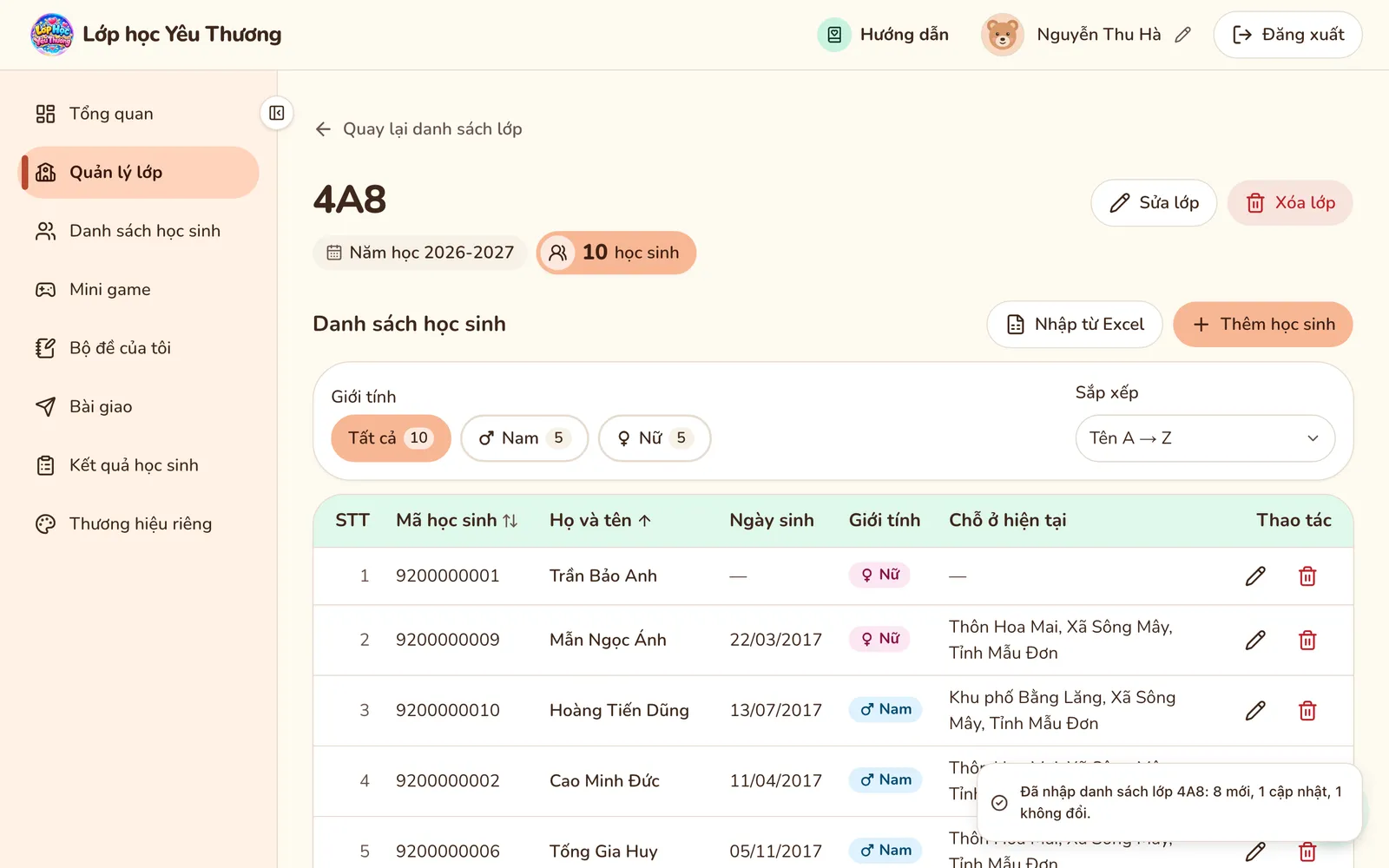Click the name Tống Gia Huy

tap(603, 852)
